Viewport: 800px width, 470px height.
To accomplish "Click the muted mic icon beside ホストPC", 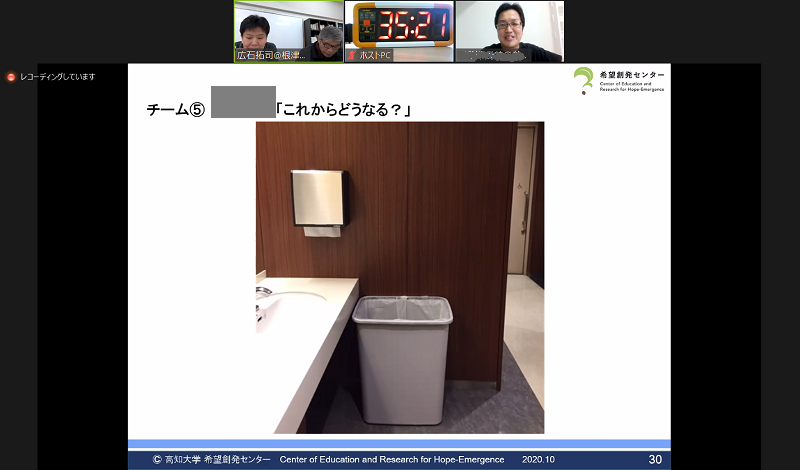I will (x=351, y=56).
